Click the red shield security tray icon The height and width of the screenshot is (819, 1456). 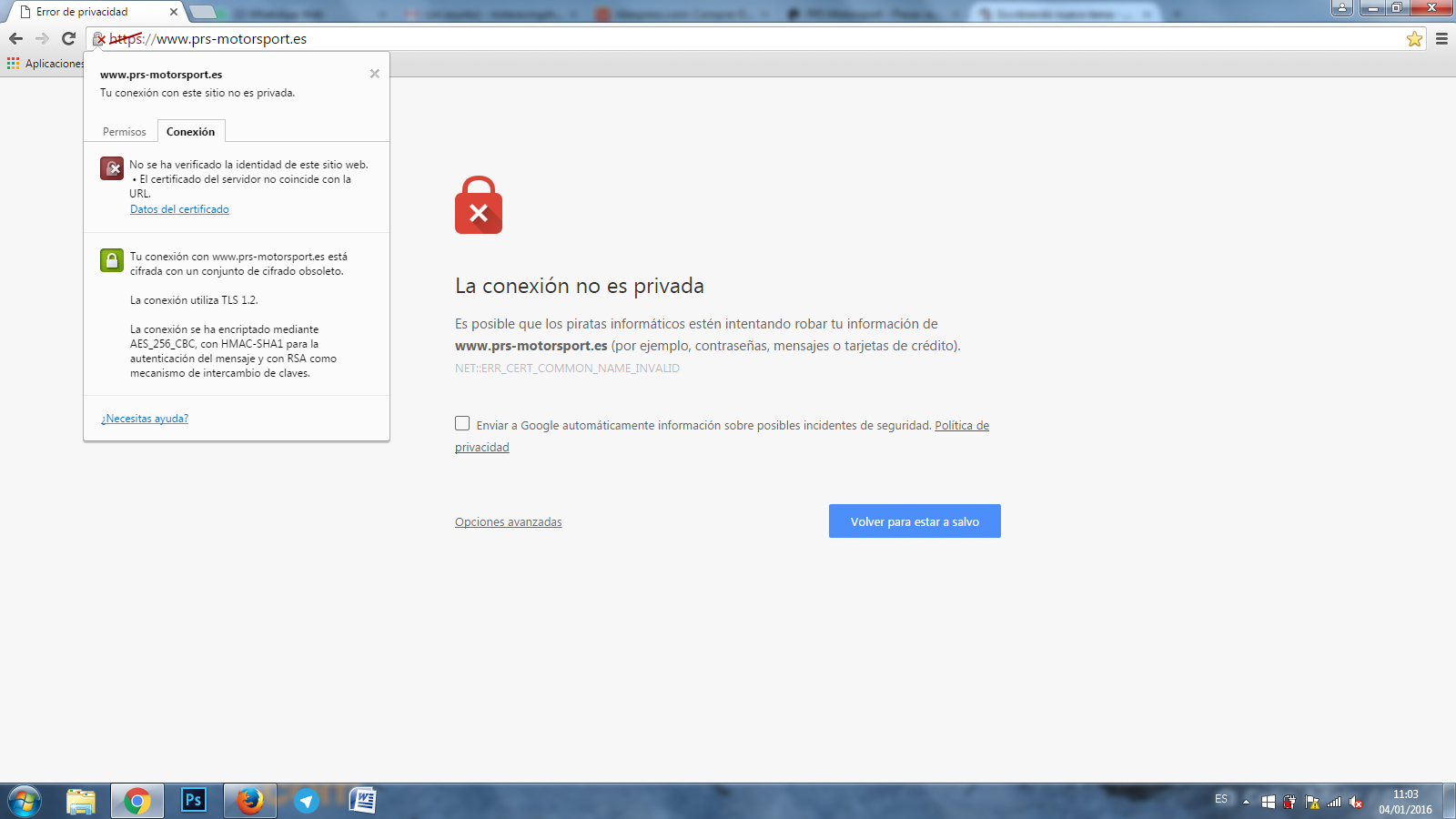[x=1290, y=802]
